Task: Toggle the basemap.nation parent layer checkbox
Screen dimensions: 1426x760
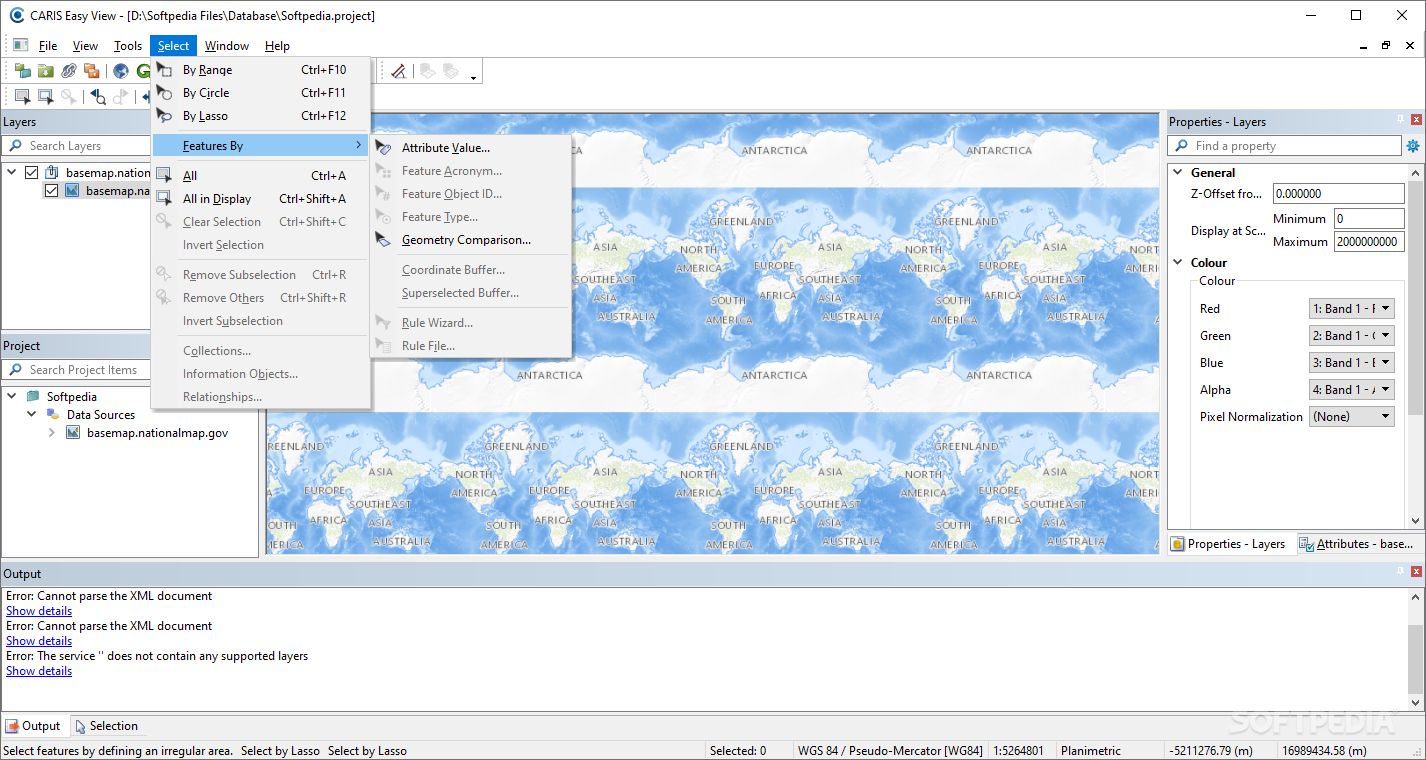Action: click(x=33, y=172)
